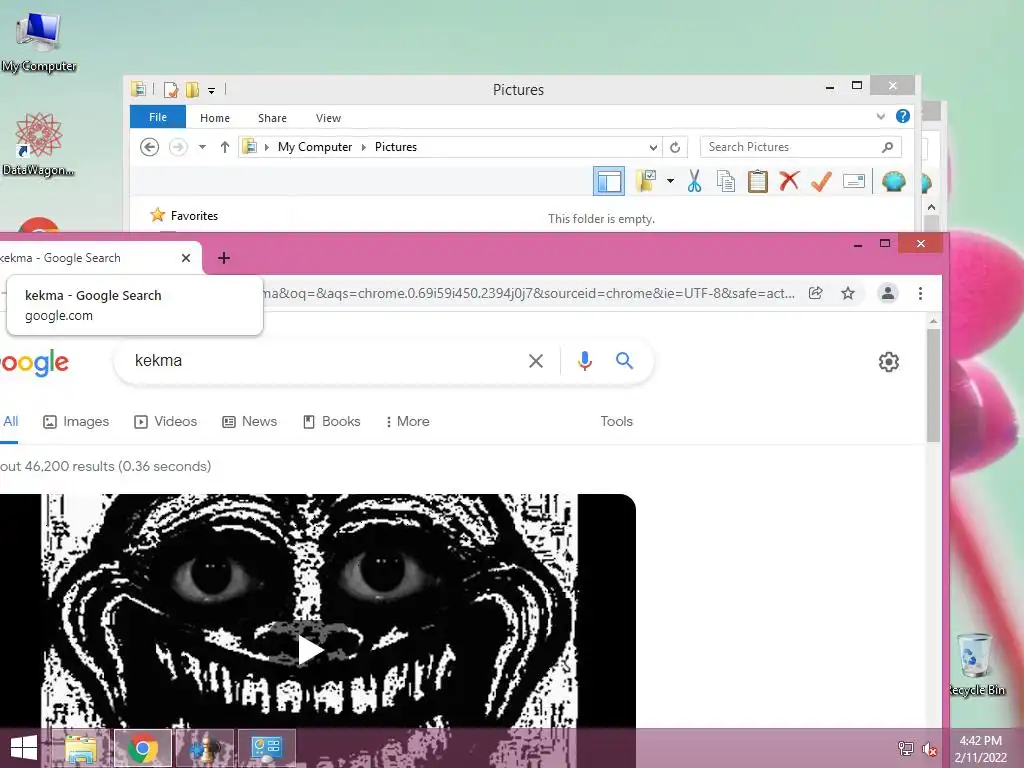Open Chrome three-dot menu

(x=920, y=293)
